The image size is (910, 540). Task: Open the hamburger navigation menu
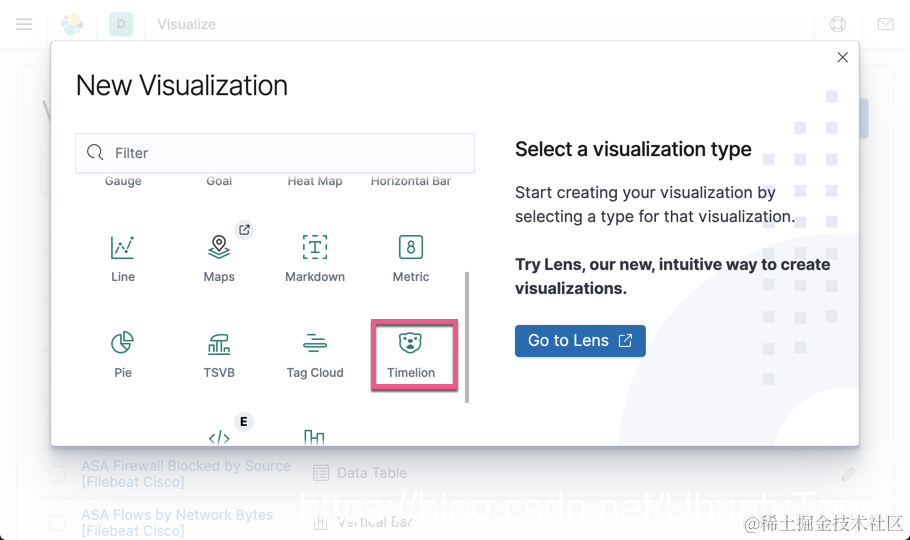pyautogui.click(x=24, y=24)
